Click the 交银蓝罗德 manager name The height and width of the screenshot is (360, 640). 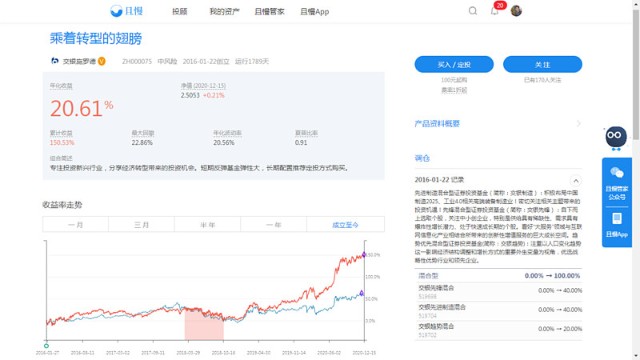click(79, 61)
